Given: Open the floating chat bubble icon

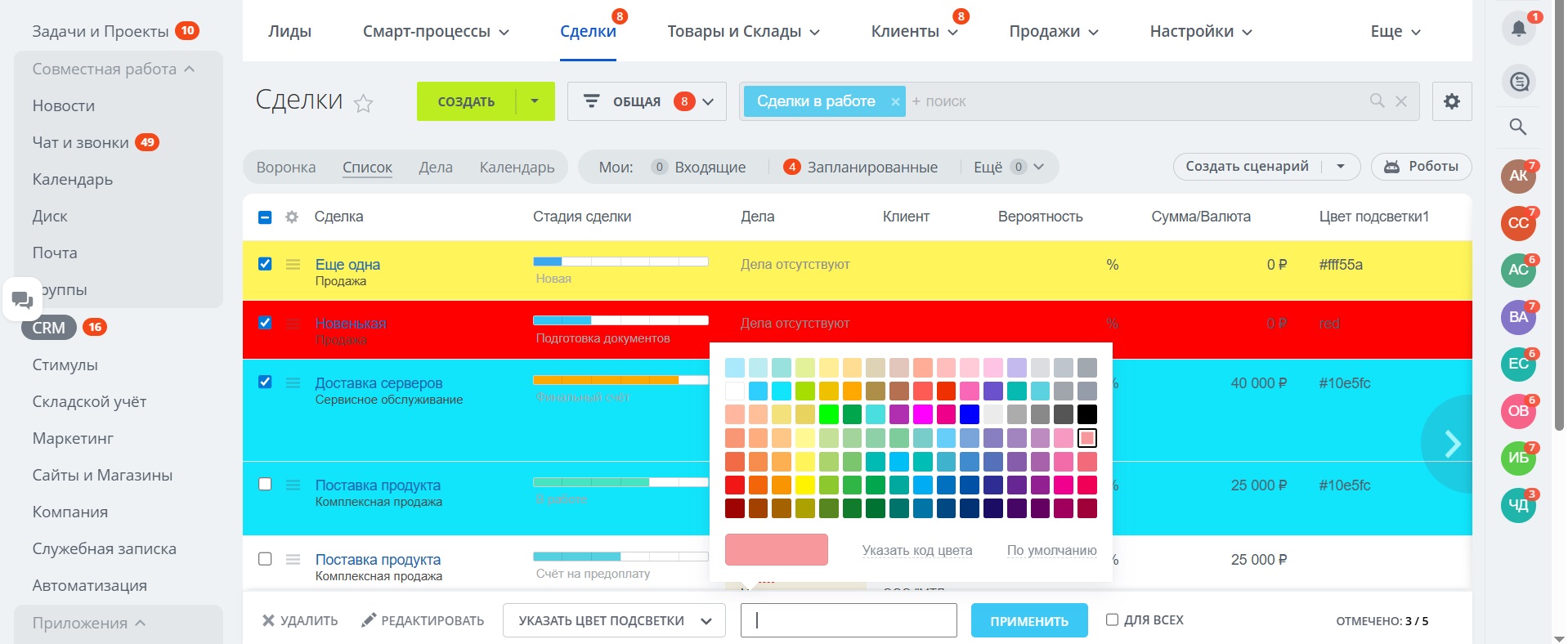Looking at the screenshot, I should (22, 300).
